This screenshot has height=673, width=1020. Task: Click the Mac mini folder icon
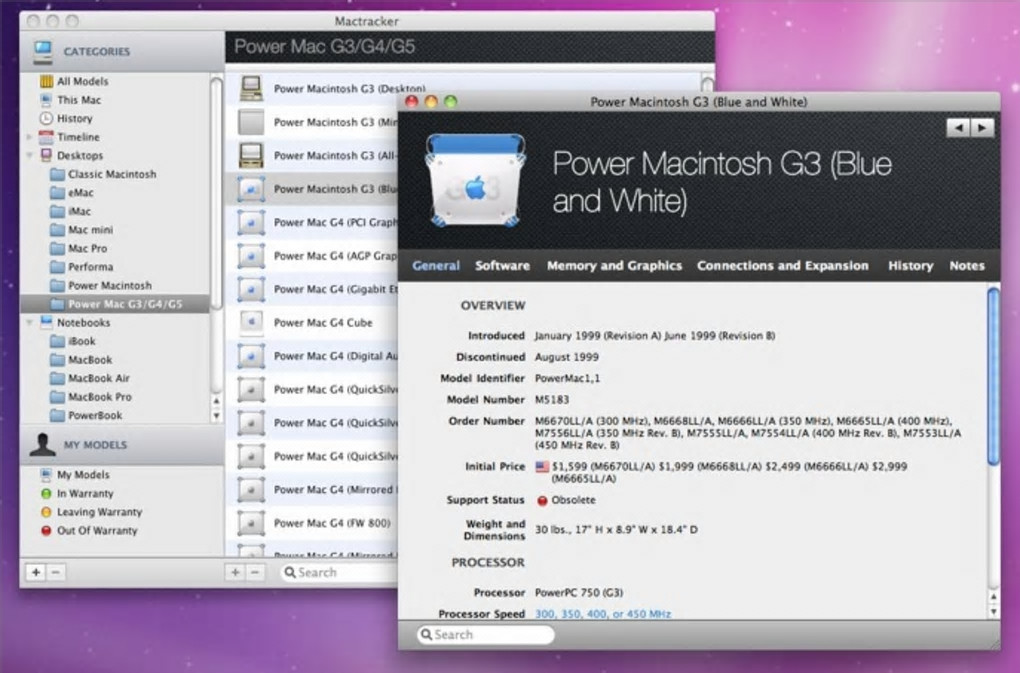coord(57,230)
